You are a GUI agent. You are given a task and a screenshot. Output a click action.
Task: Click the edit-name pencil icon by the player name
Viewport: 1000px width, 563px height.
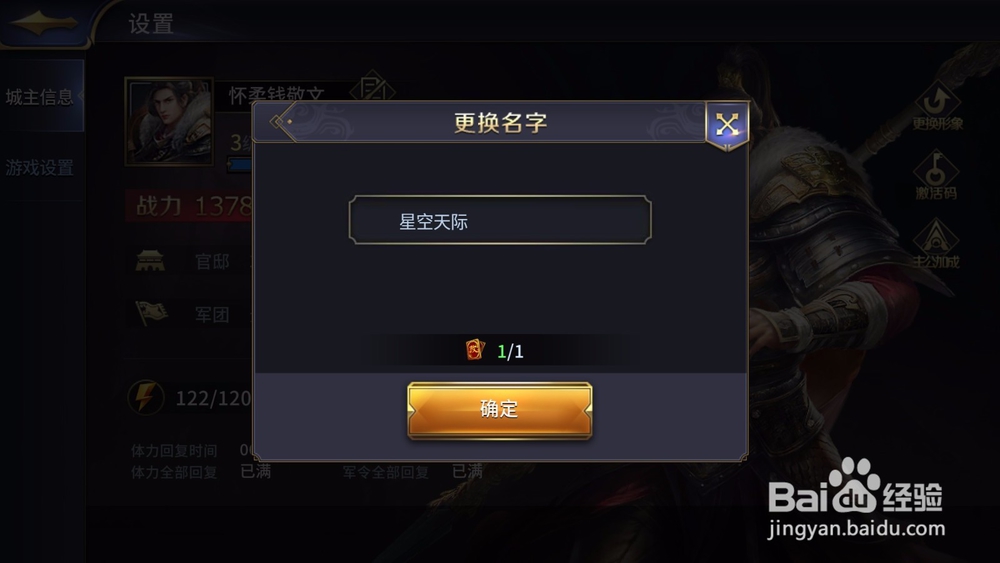372,87
